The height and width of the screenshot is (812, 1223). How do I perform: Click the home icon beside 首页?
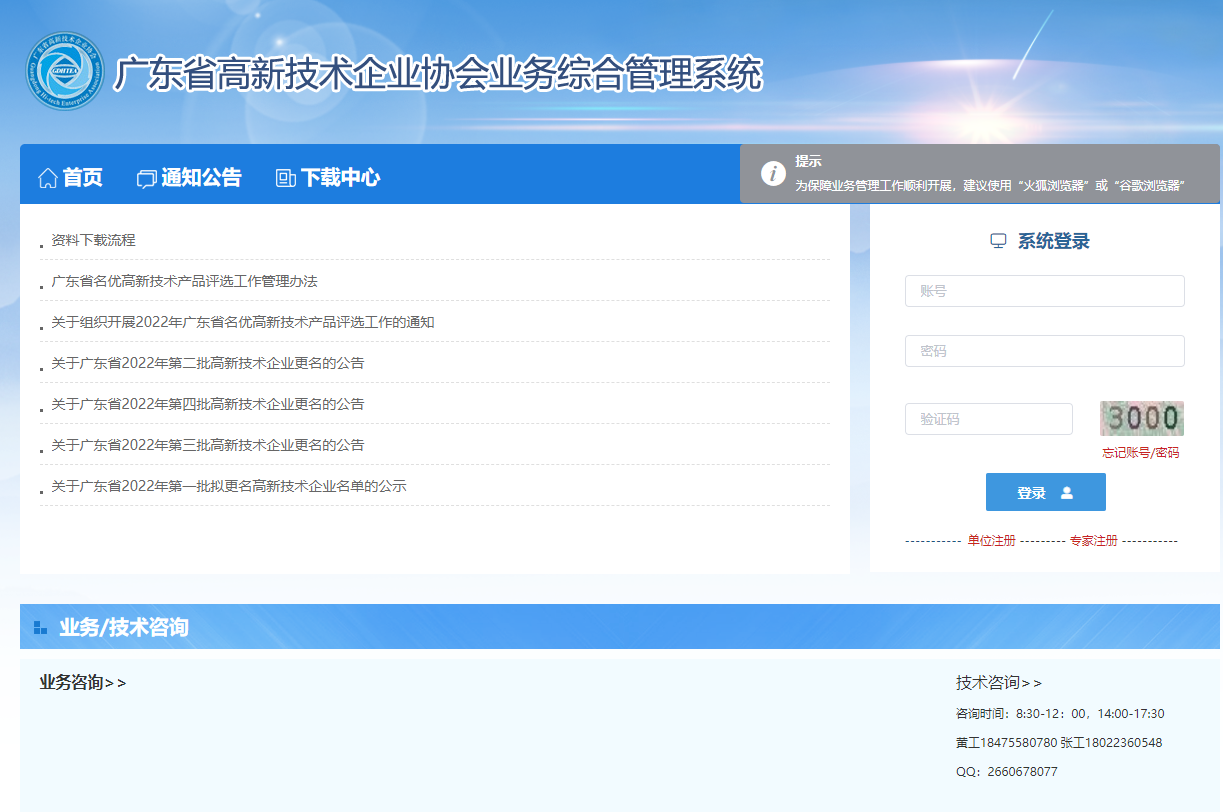click(47, 178)
